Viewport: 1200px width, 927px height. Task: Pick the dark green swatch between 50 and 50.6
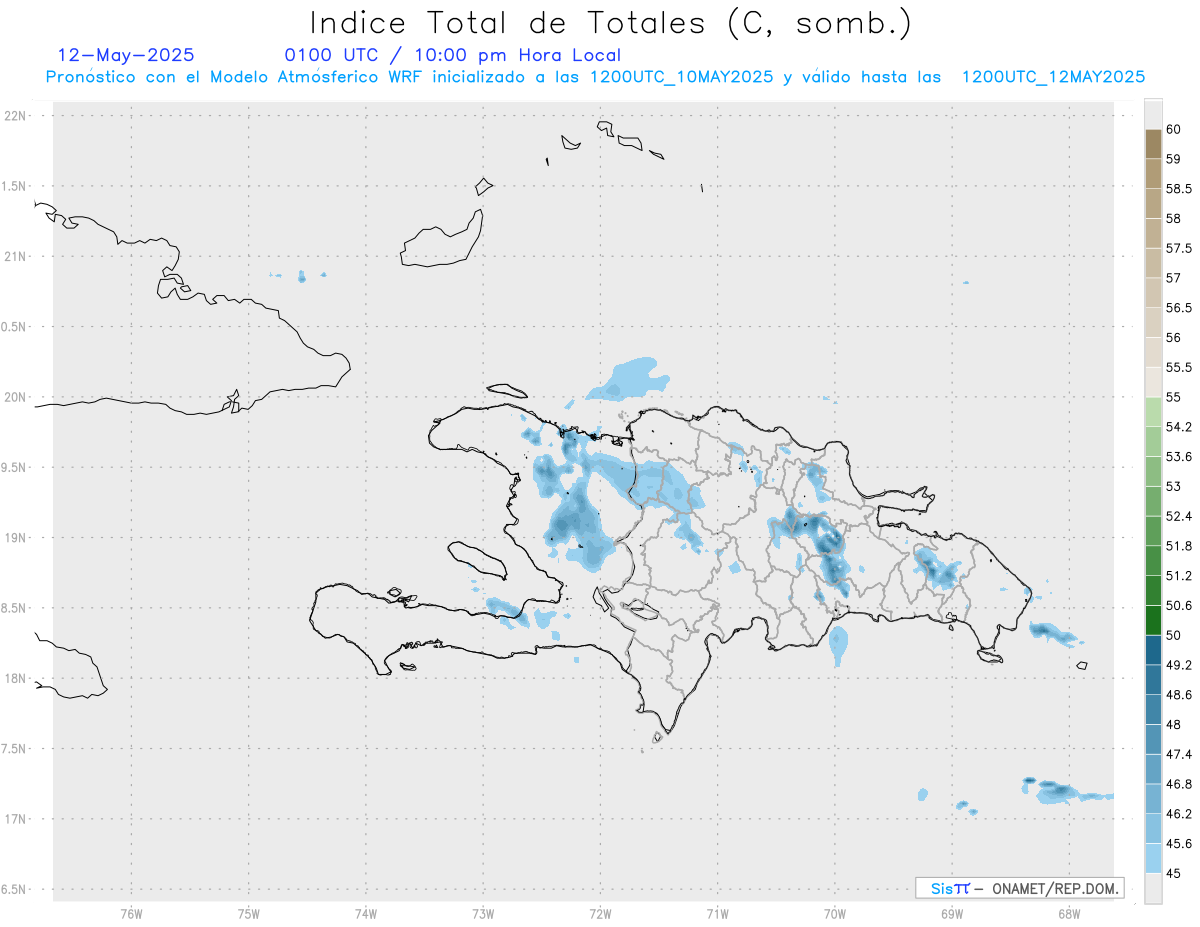click(1153, 620)
